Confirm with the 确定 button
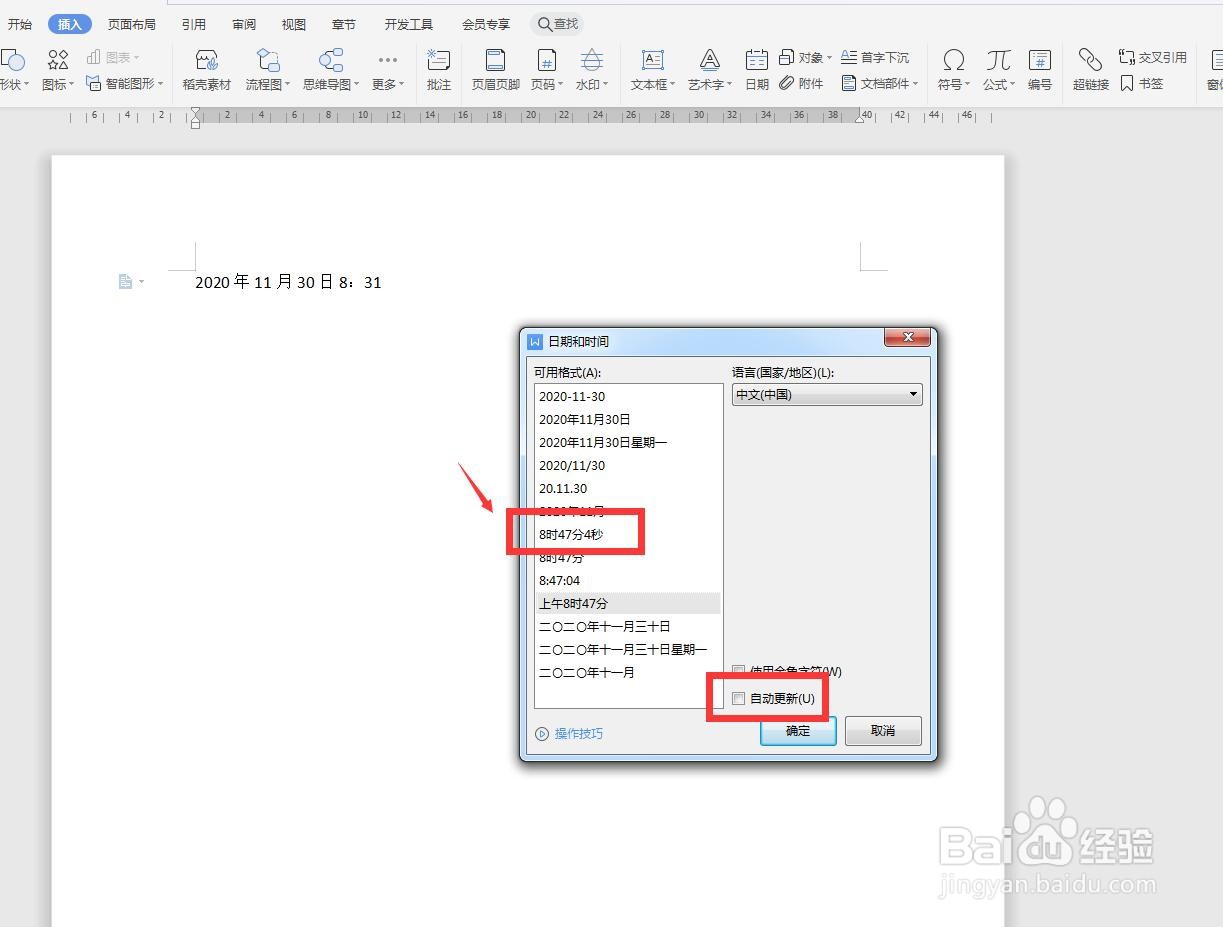 pos(798,731)
